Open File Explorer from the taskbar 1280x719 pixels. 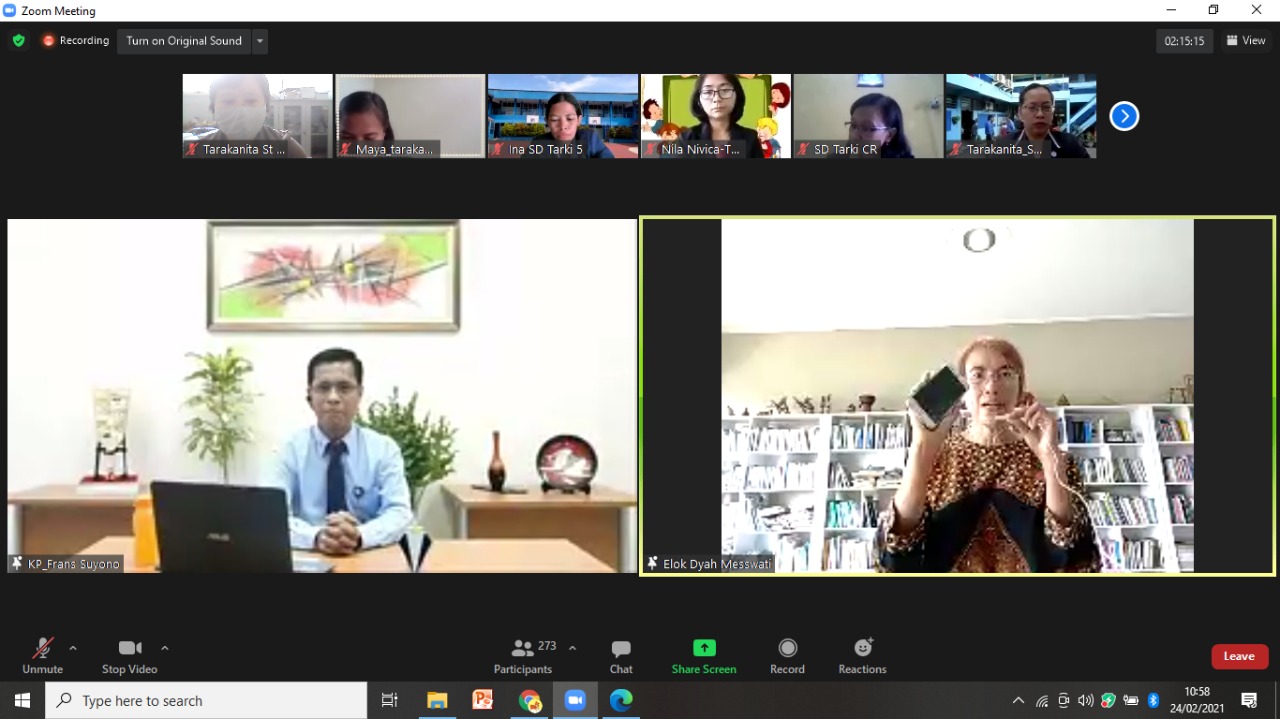tap(437, 700)
